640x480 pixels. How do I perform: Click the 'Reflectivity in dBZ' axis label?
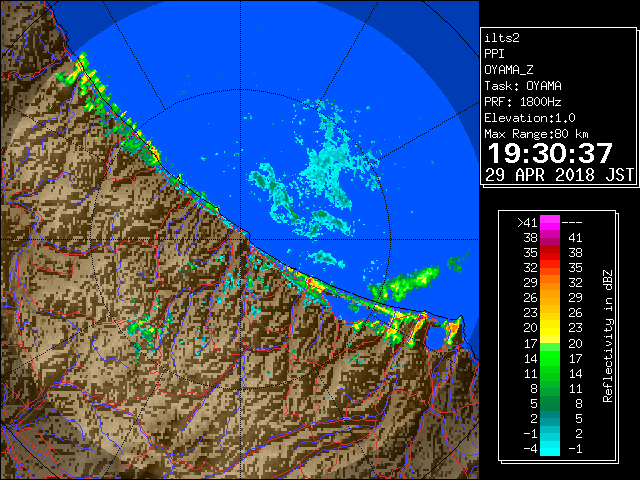click(x=607, y=336)
